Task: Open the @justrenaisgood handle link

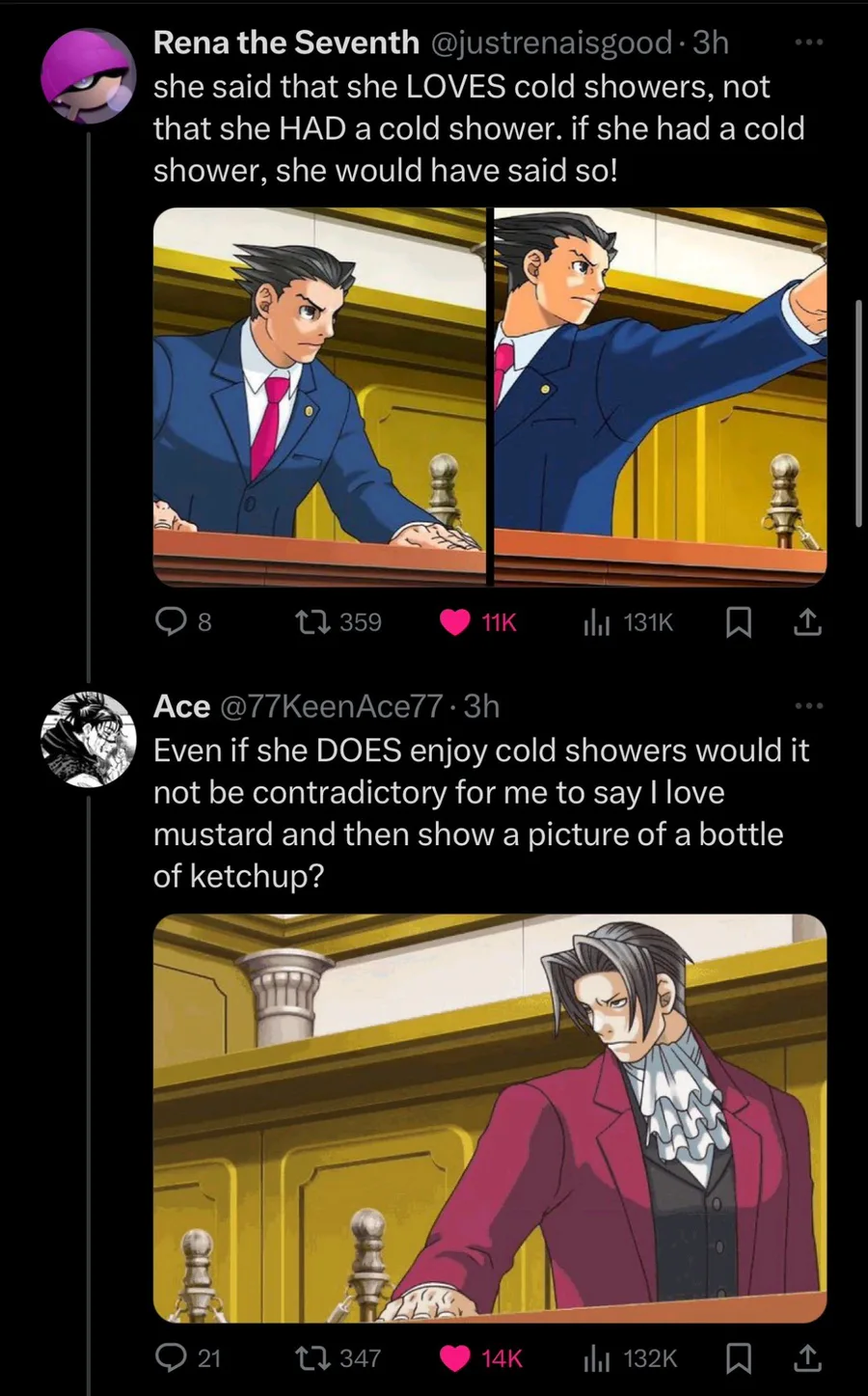Action: [x=550, y=42]
